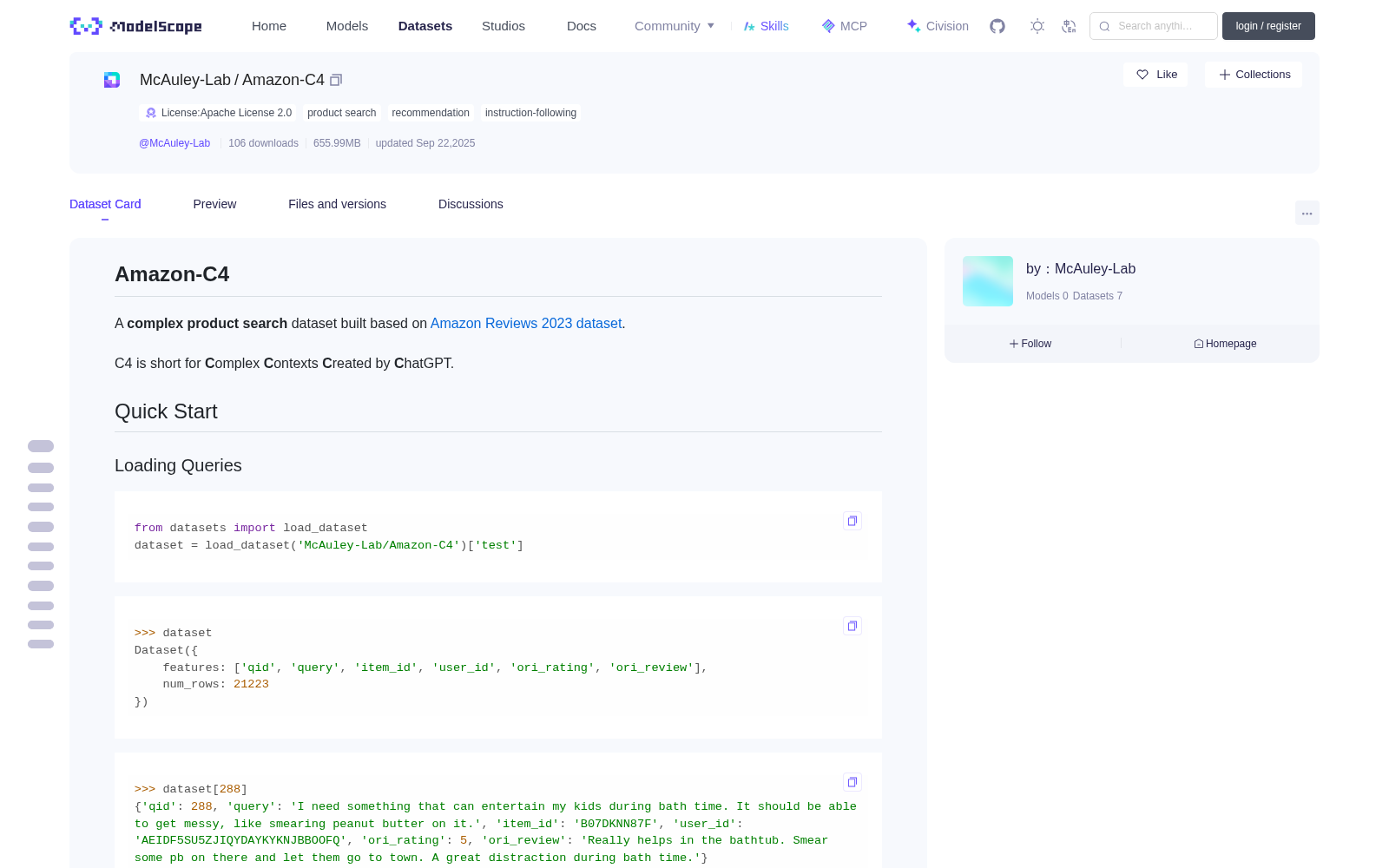Click the Loading Queries heading
The image size is (1389, 868).
(178, 465)
